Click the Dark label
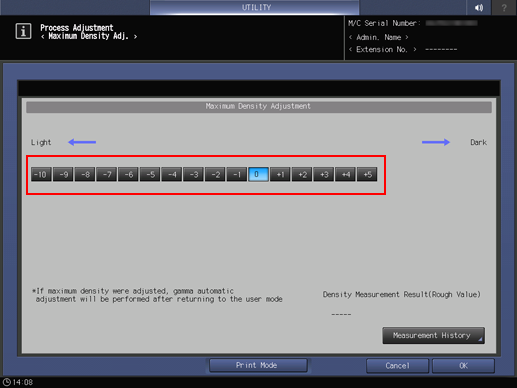Image resolution: width=517 pixels, height=388 pixels. (x=478, y=142)
